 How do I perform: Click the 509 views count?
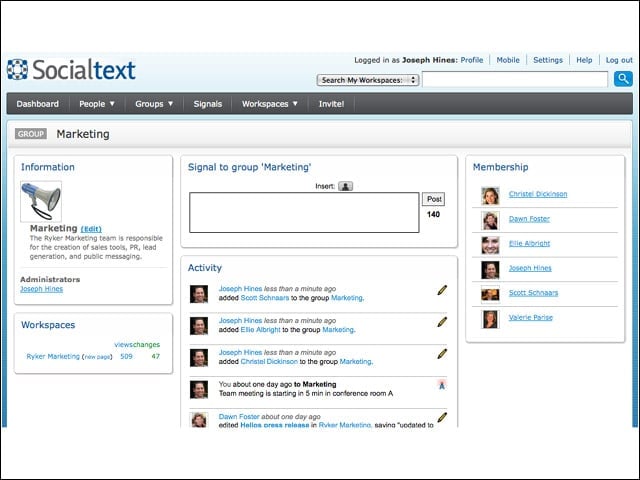pos(127,356)
